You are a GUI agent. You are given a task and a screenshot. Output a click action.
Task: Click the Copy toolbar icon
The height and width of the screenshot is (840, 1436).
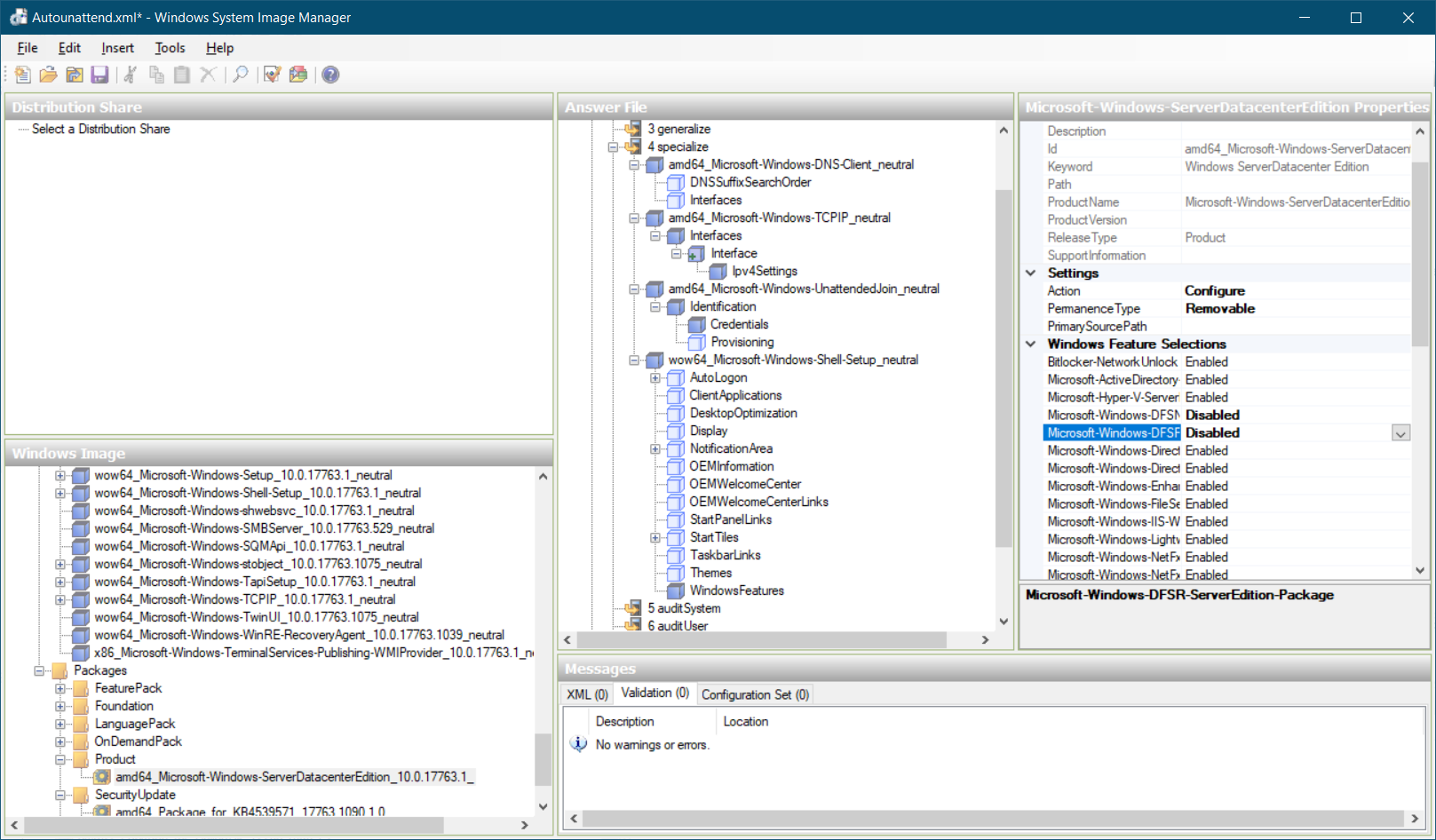(156, 75)
